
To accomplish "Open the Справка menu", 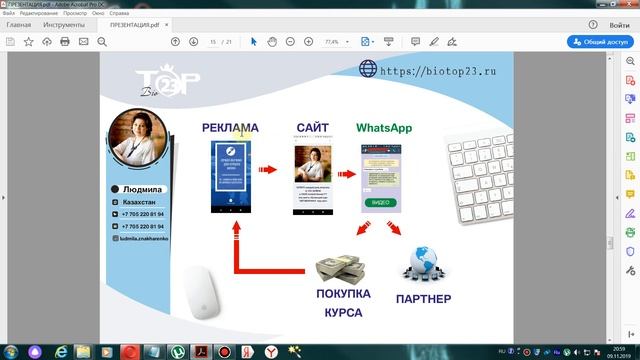I will [119, 13].
